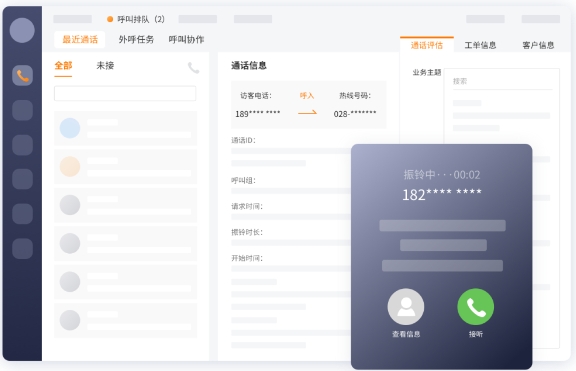Click the 振铃时长: label

click(x=247, y=232)
